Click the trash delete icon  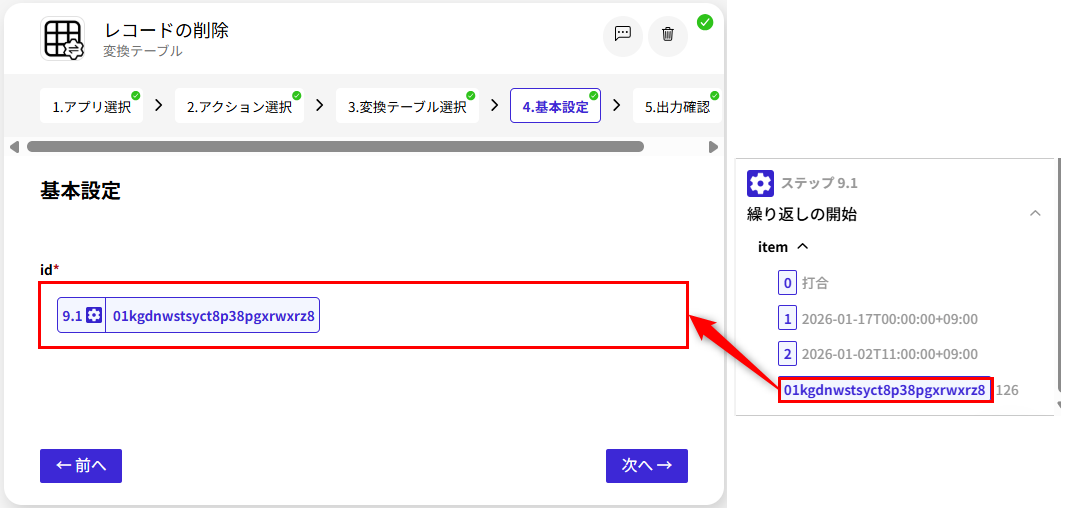pyautogui.click(x=668, y=34)
